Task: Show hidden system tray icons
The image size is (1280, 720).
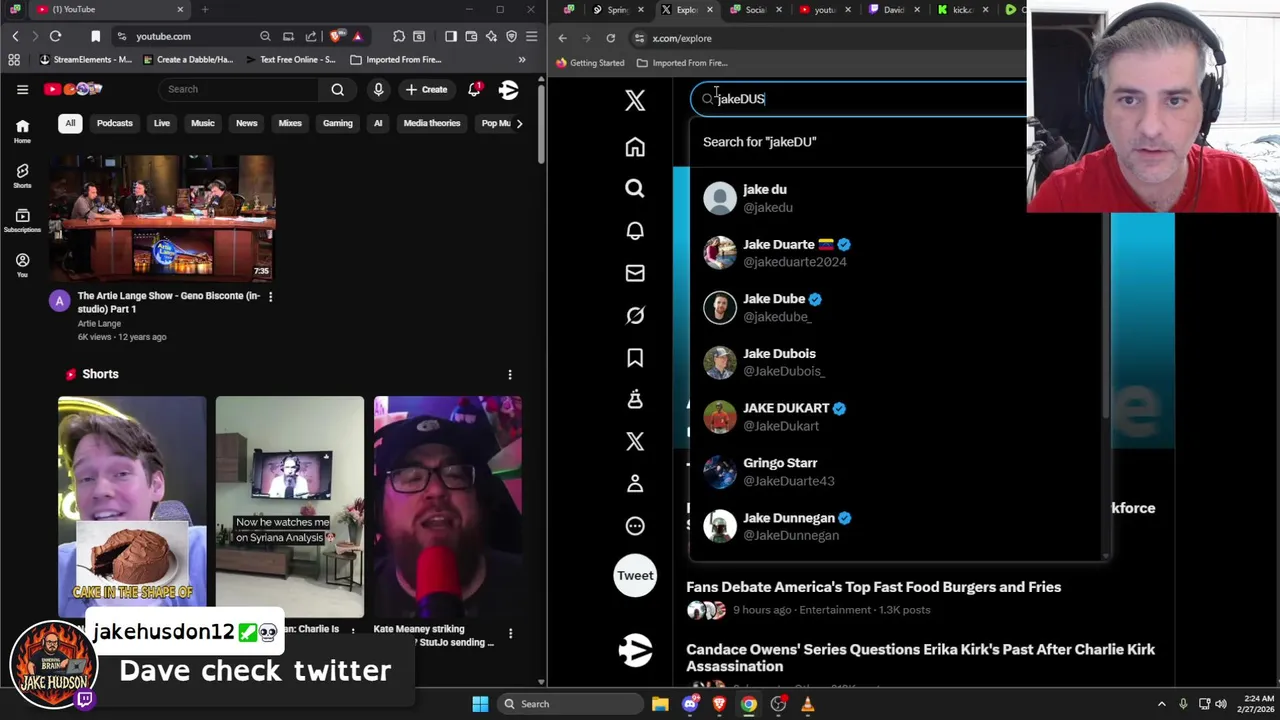Action: pos(1162,704)
